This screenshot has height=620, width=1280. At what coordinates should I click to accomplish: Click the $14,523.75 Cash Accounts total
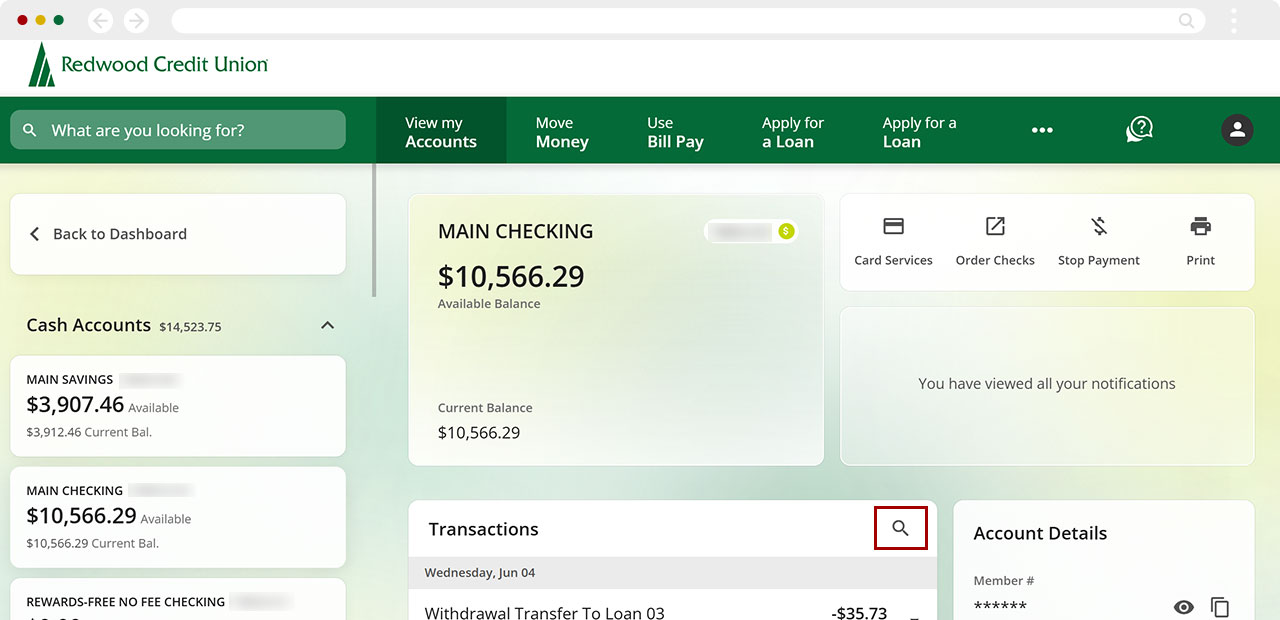coord(190,327)
